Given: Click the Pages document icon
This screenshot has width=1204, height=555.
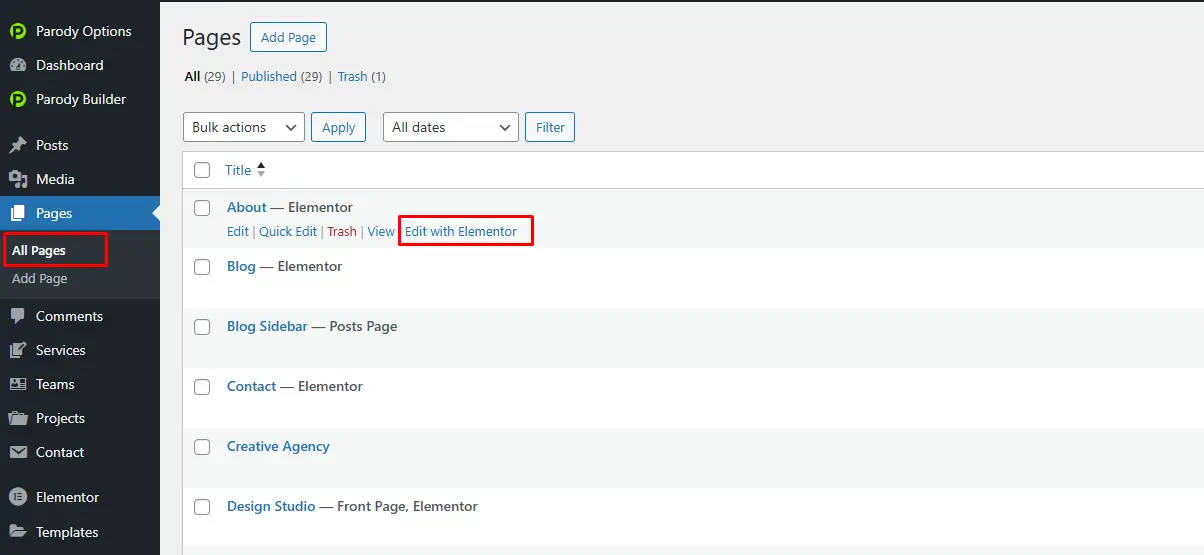Looking at the screenshot, I should (x=18, y=213).
